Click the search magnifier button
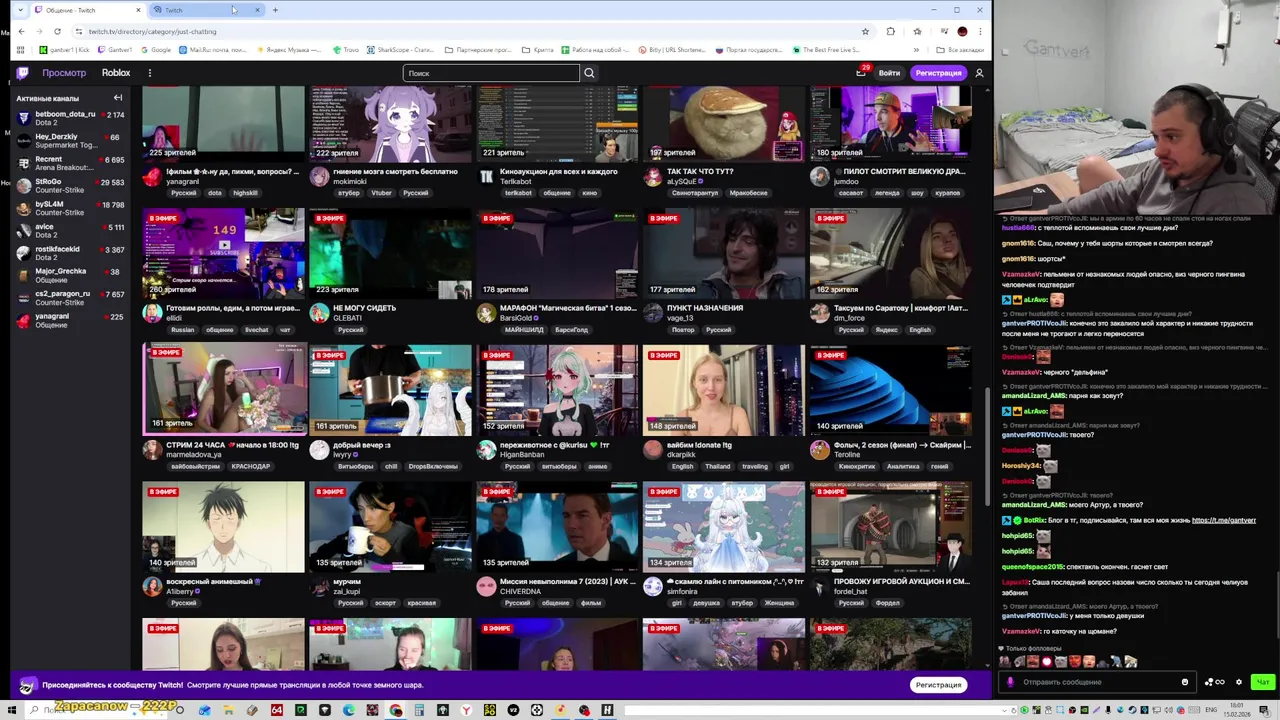The height and width of the screenshot is (720, 1280). pyautogui.click(x=589, y=73)
